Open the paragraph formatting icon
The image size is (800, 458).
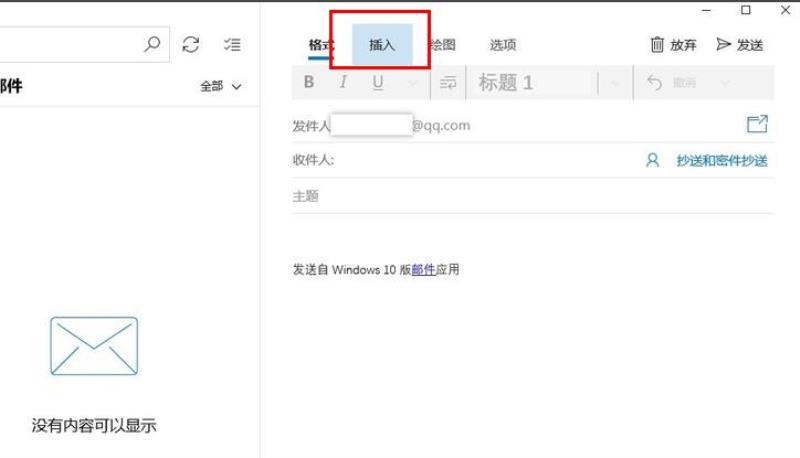point(448,82)
